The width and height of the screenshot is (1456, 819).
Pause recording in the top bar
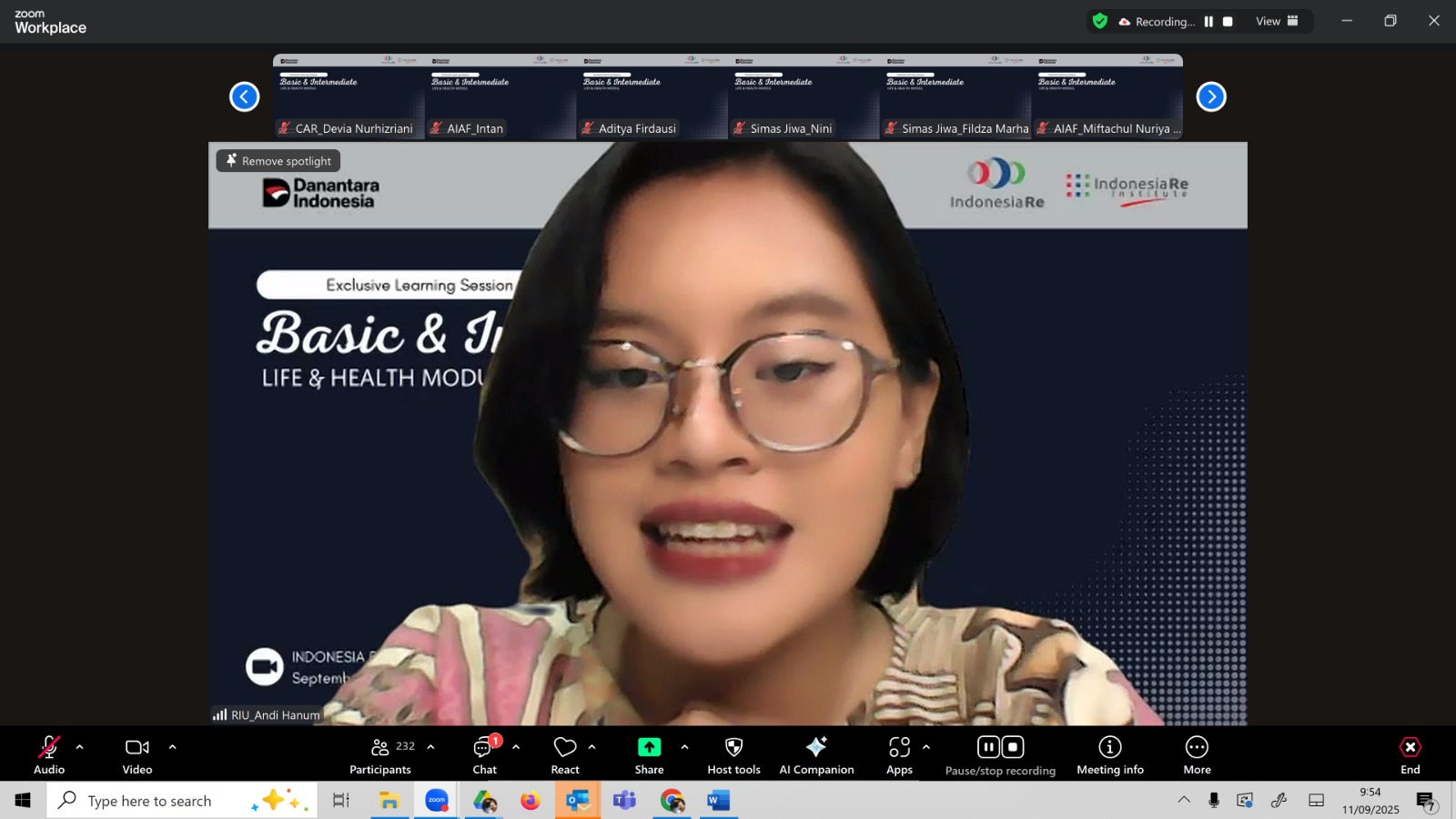[x=1208, y=22]
